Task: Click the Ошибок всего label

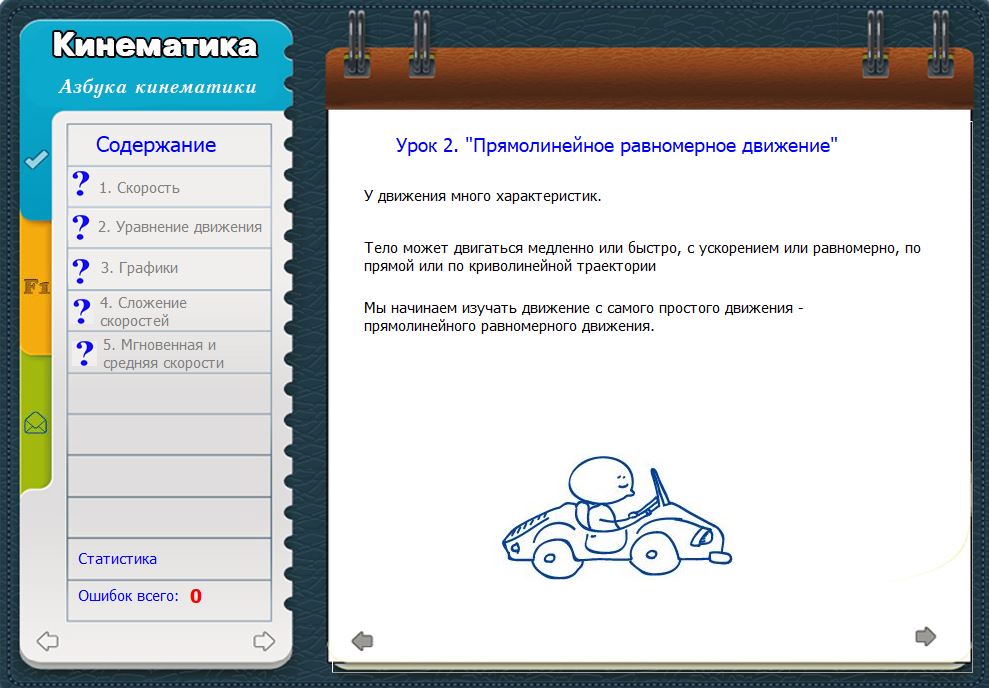Action: point(129,596)
